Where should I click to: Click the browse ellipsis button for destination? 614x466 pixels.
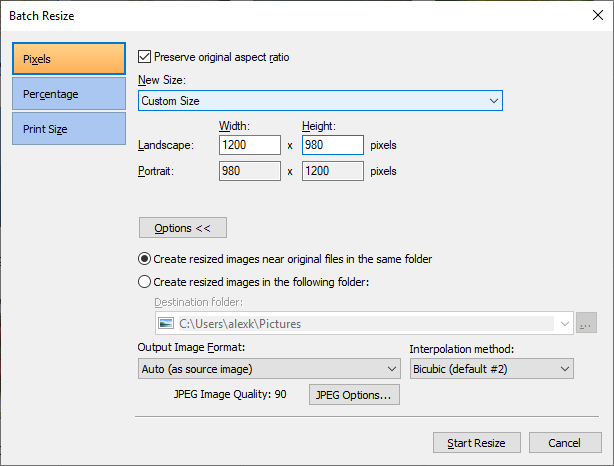[x=586, y=323]
